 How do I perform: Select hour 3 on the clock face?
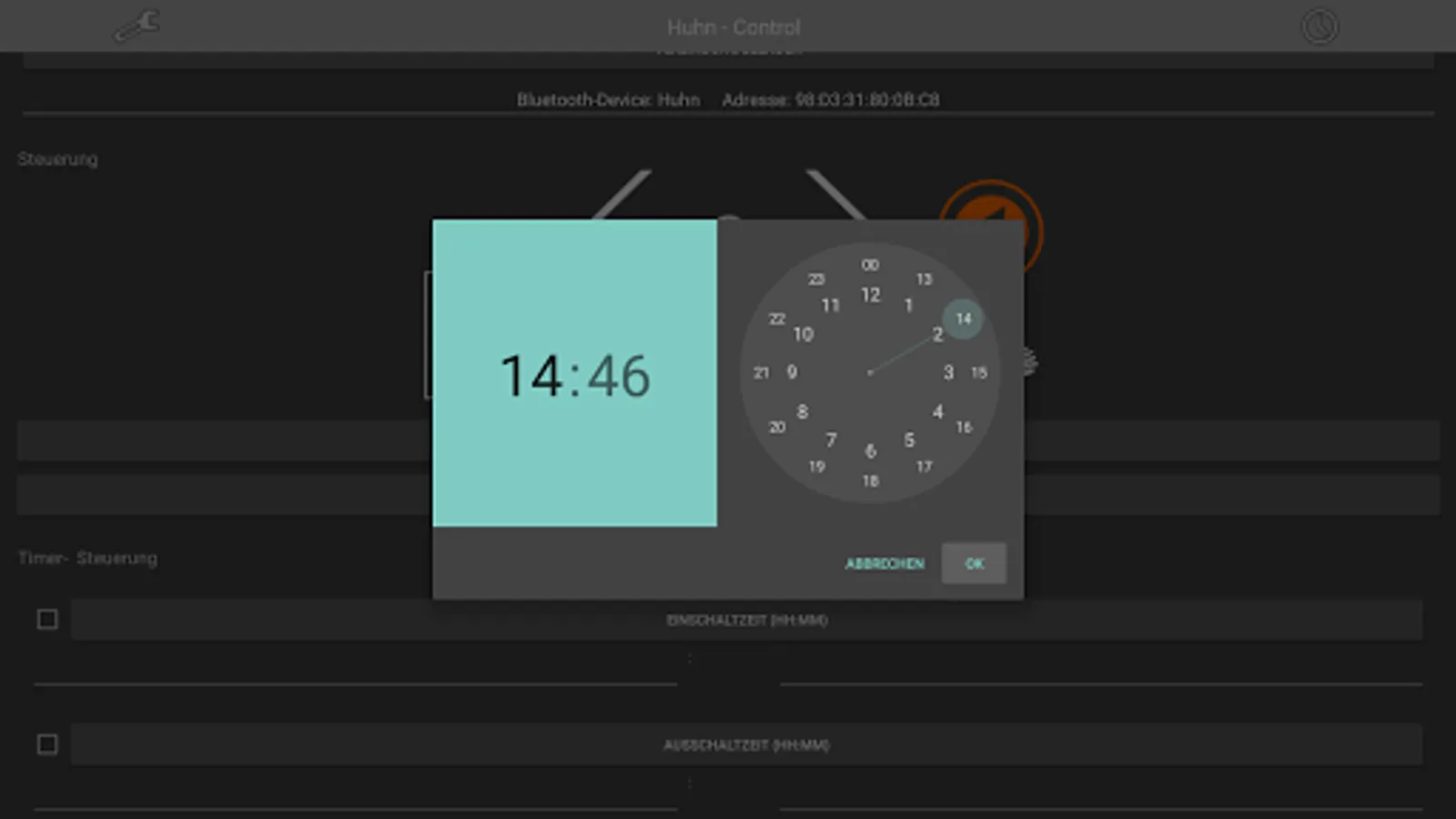point(947,372)
